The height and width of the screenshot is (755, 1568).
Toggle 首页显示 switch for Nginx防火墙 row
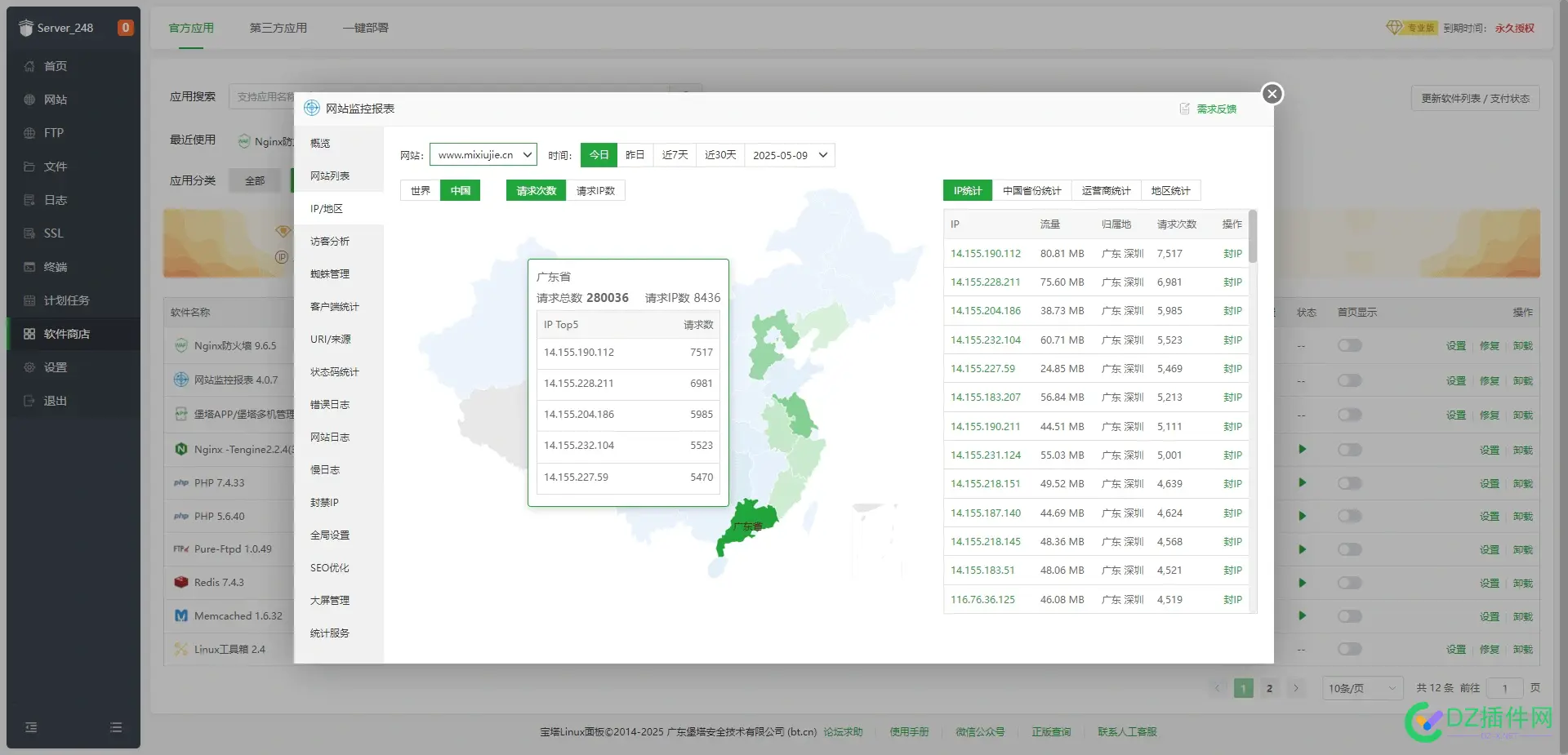click(1350, 346)
